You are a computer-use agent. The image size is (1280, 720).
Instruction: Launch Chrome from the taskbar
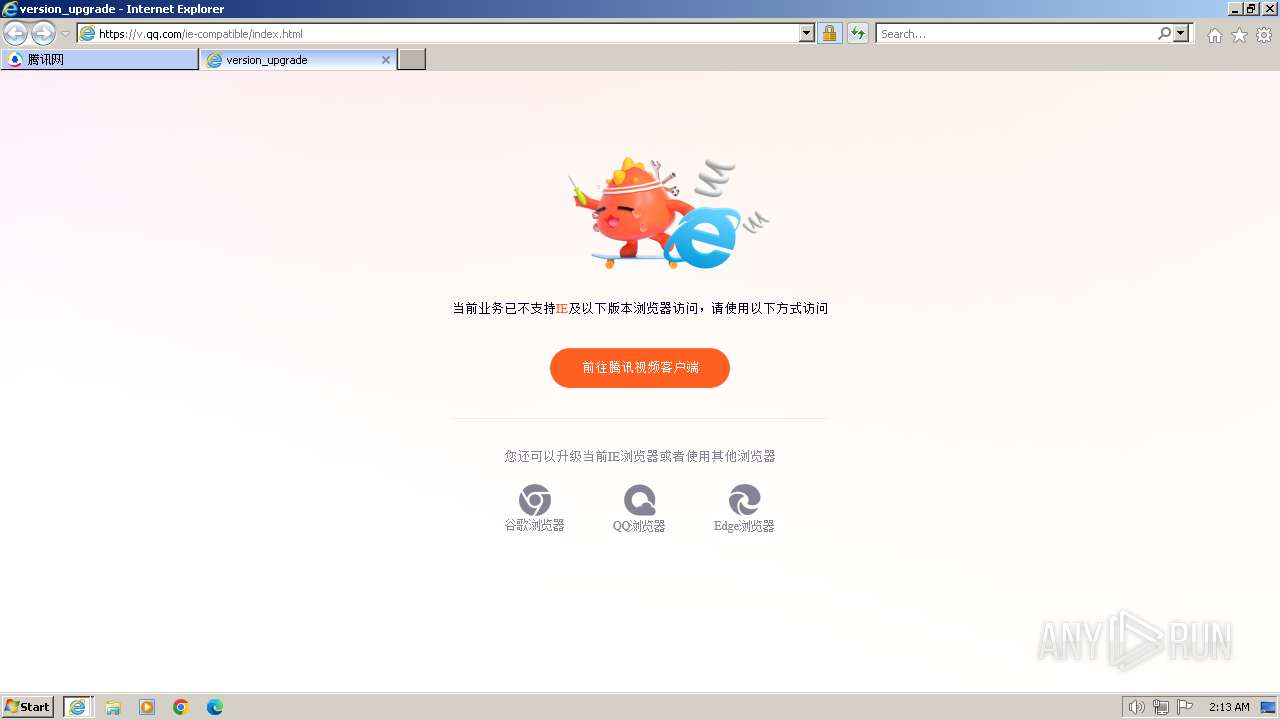point(181,707)
